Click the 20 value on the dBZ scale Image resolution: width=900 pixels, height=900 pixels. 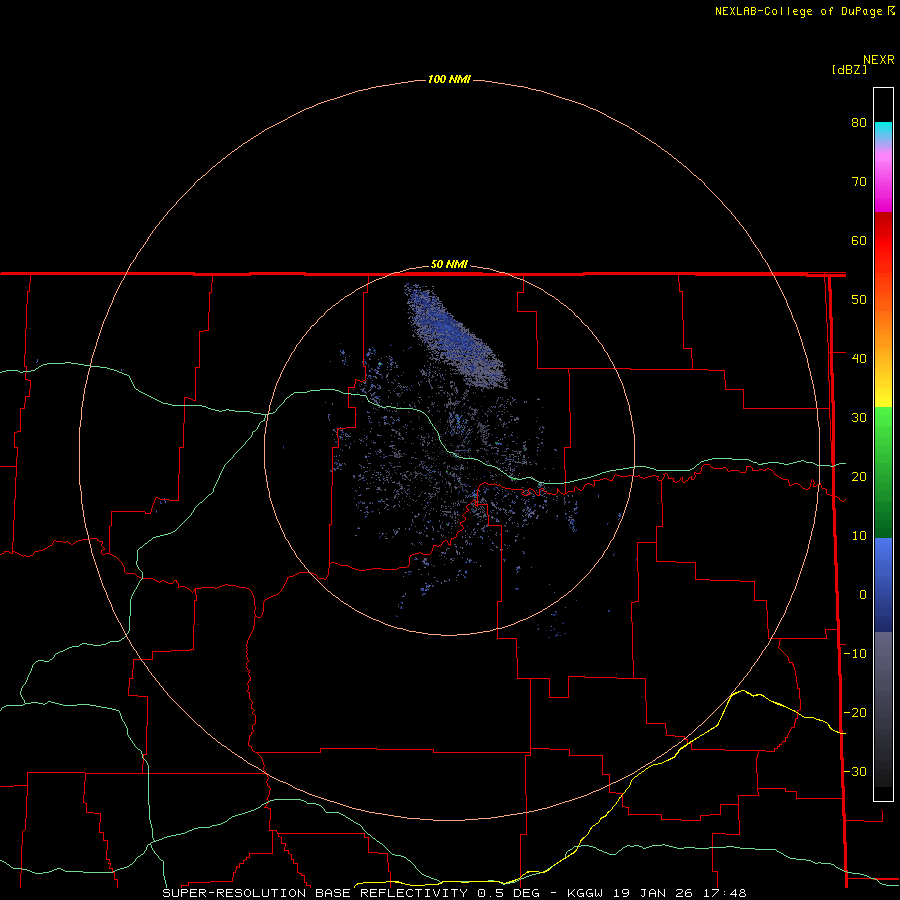point(859,477)
